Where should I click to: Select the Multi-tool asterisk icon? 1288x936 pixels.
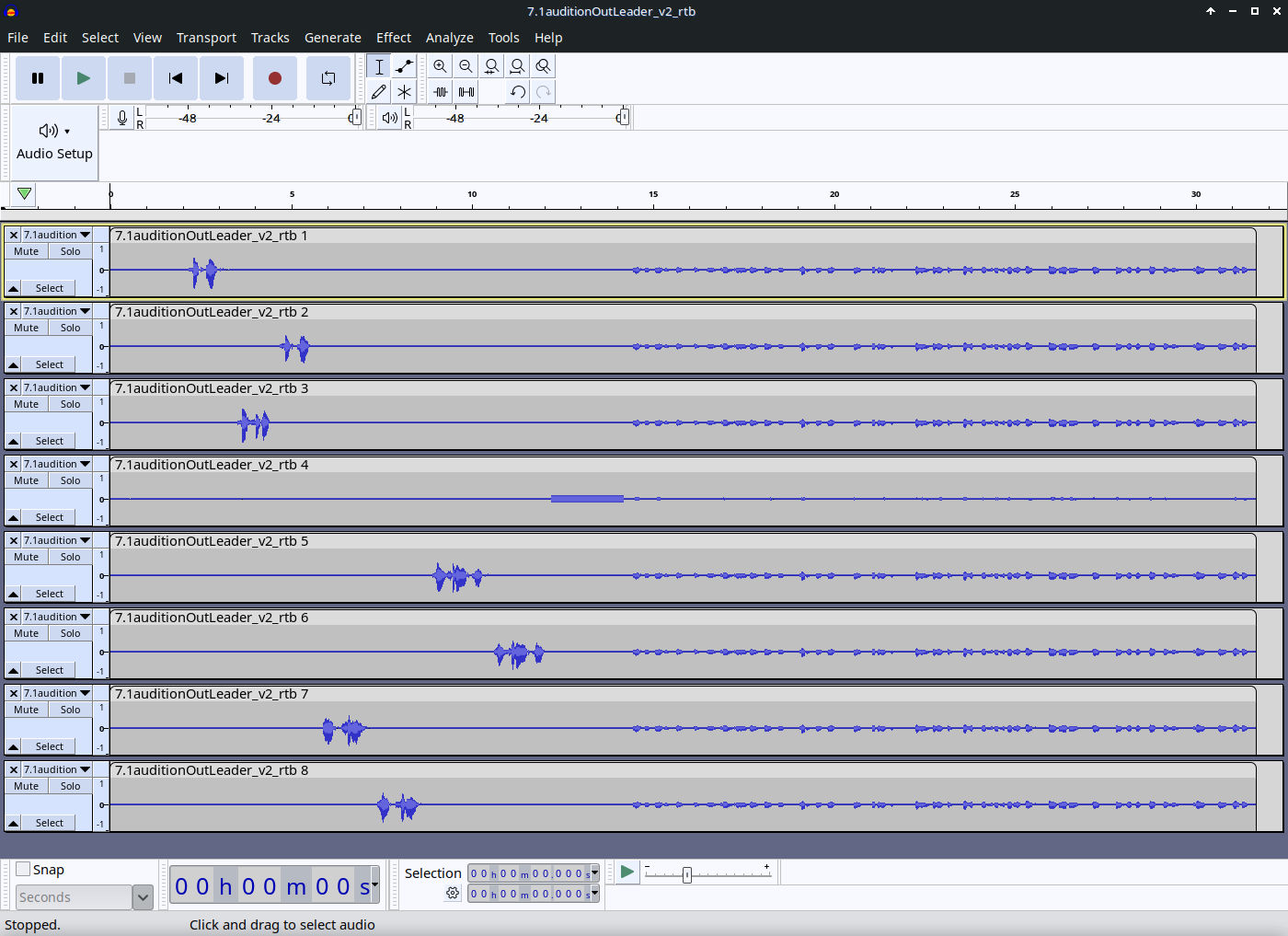coord(404,92)
